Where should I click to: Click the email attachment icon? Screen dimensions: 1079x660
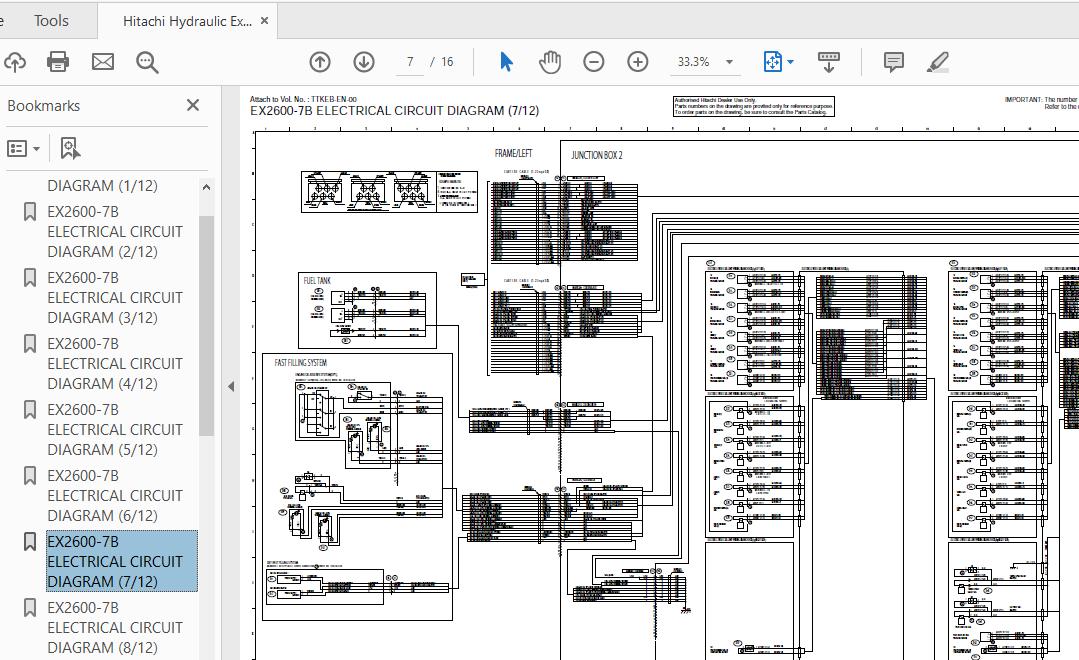[102, 61]
